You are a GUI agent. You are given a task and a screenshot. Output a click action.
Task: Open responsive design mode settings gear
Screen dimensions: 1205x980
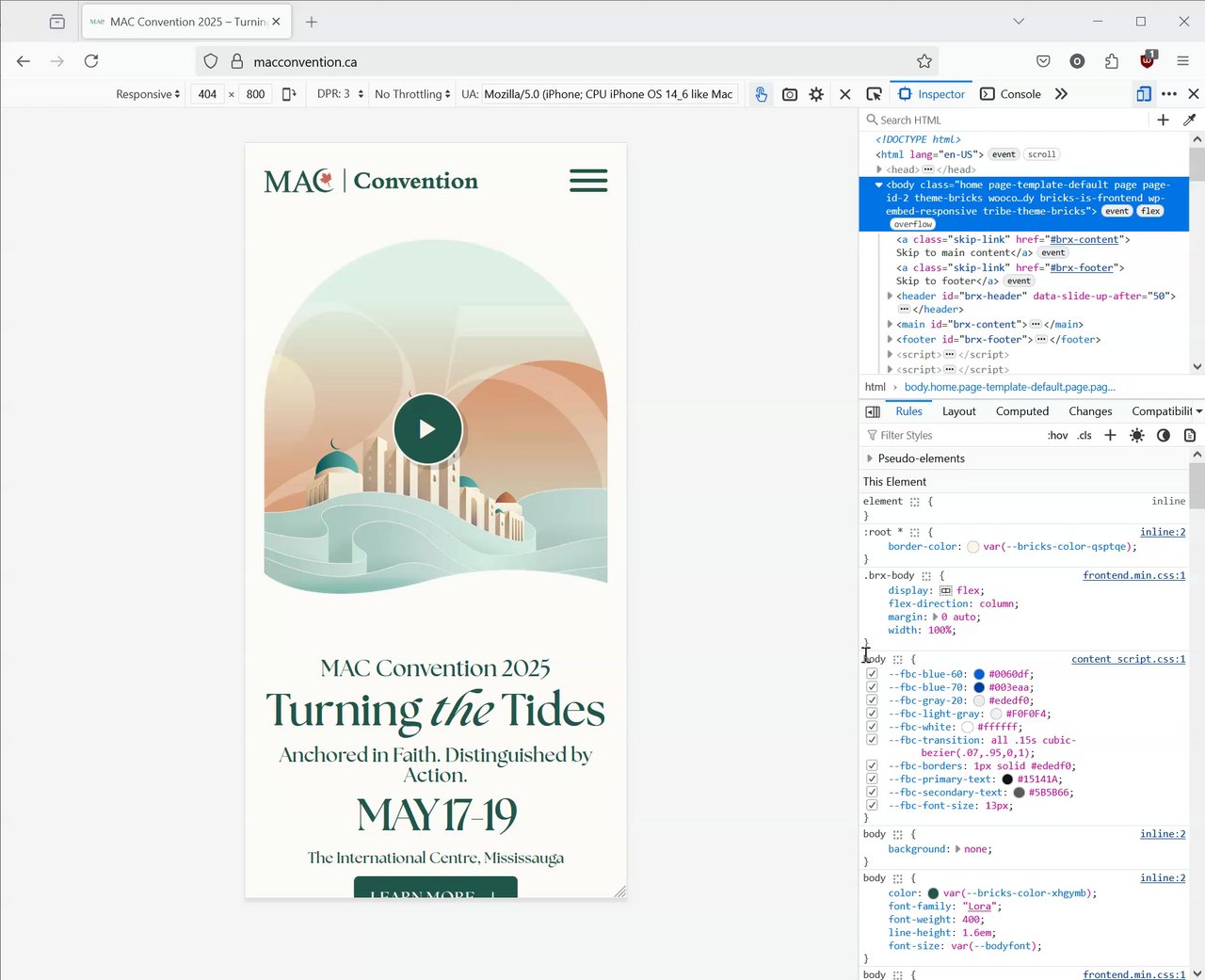click(x=816, y=94)
